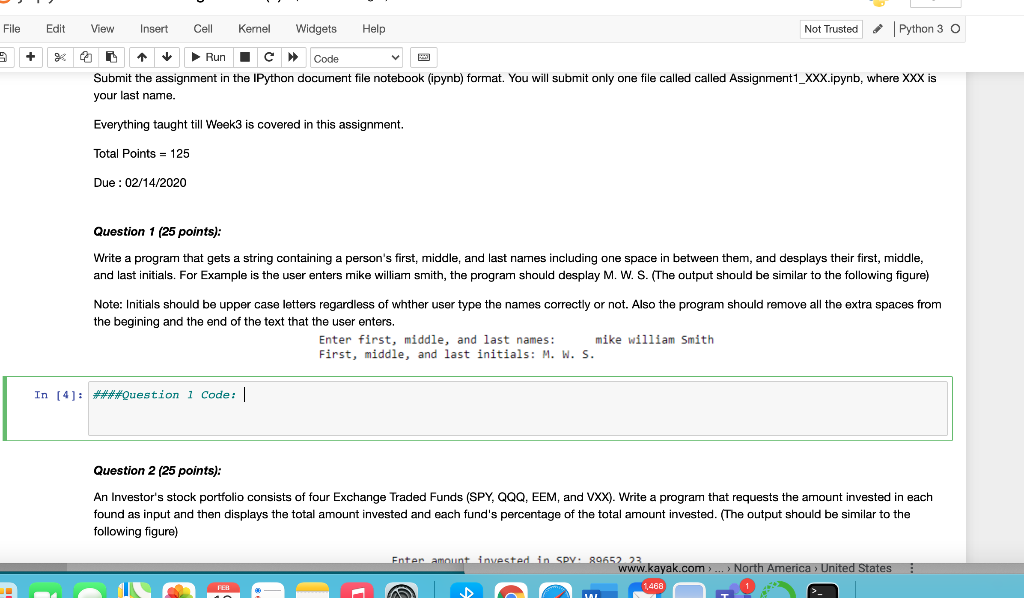This screenshot has height=598, width=1024.
Task: Click the Not Trusted button
Action: (x=830, y=29)
